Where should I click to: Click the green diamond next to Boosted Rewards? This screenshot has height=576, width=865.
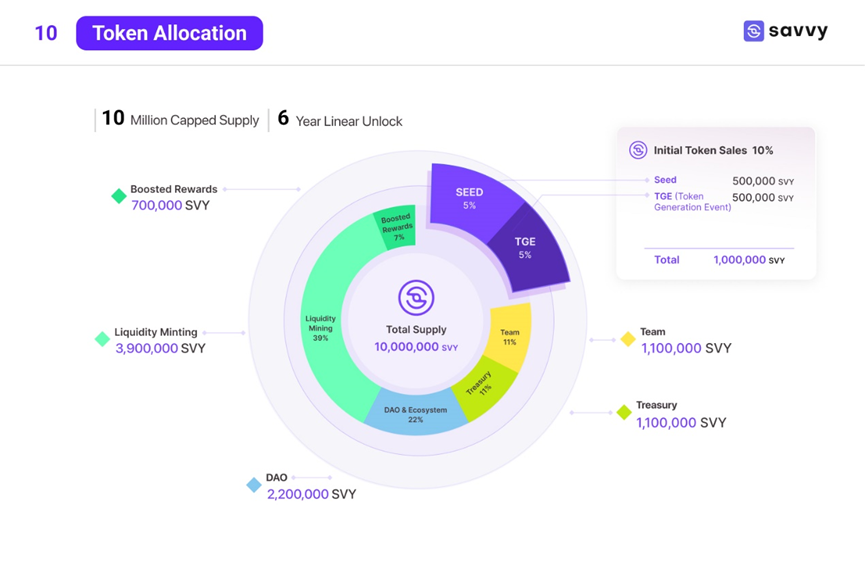(x=119, y=196)
